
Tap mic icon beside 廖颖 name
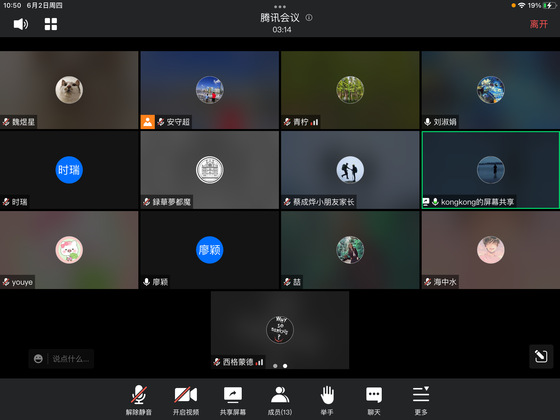[146, 282]
